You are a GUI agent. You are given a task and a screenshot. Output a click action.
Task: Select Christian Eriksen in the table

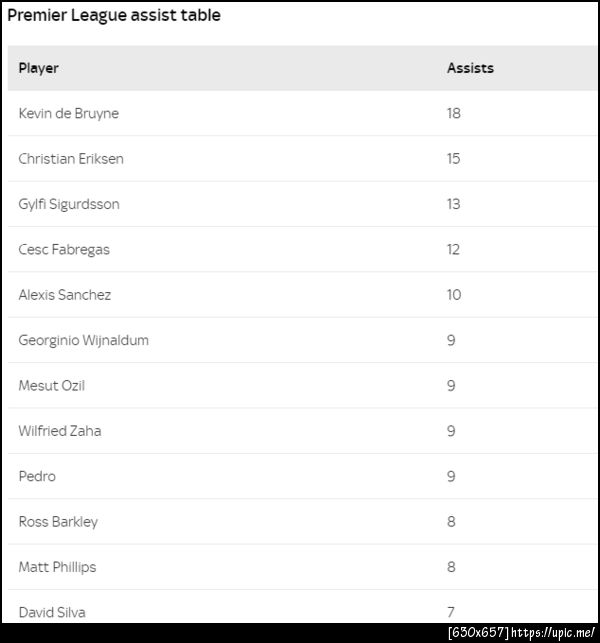point(71,159)
